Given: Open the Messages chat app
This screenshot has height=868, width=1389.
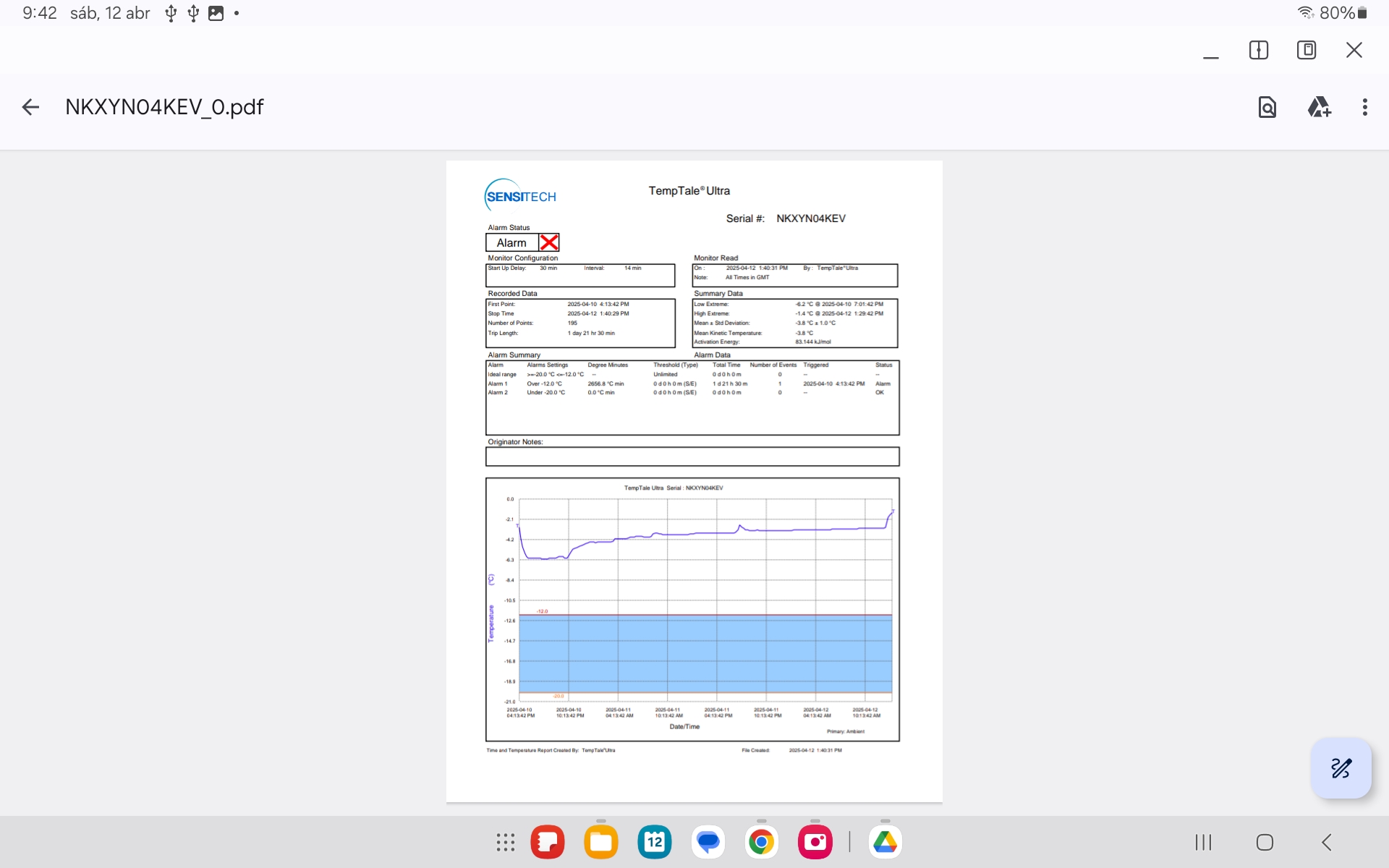Looking at the screenshot, I should [708, 842].
